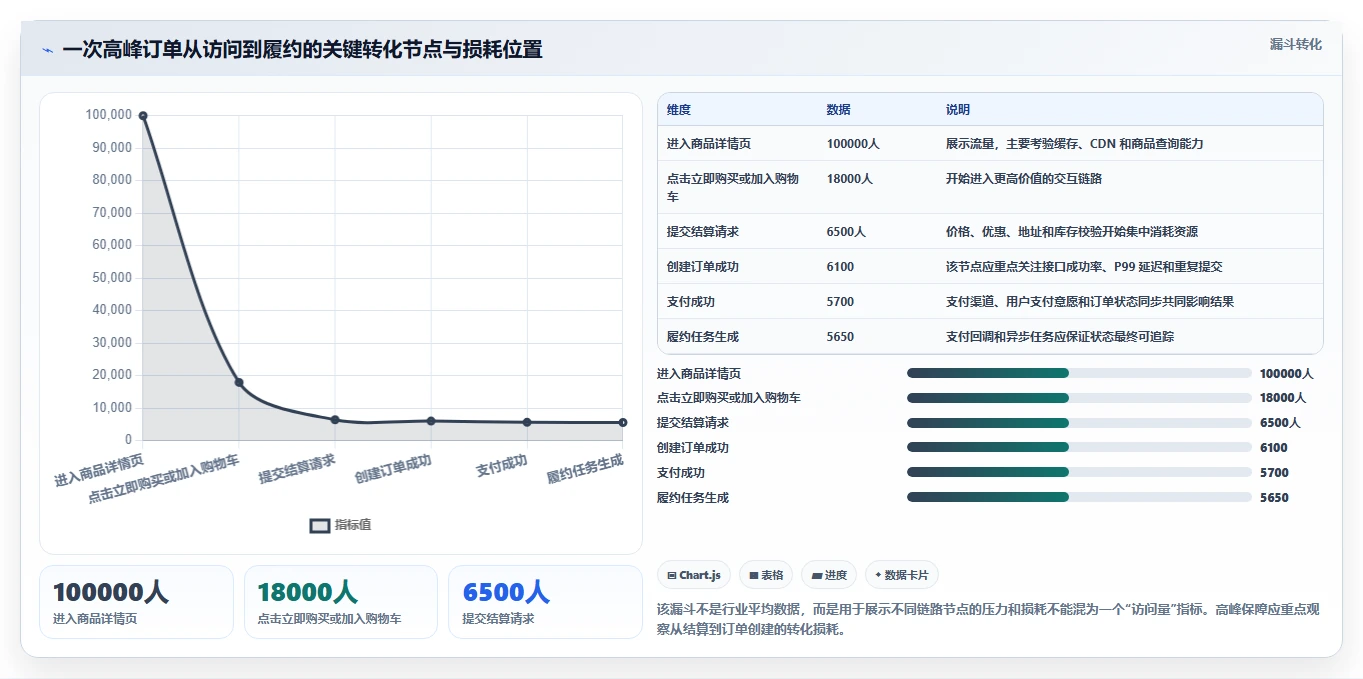Click the x-axis label 支付成功

[502, 466]
